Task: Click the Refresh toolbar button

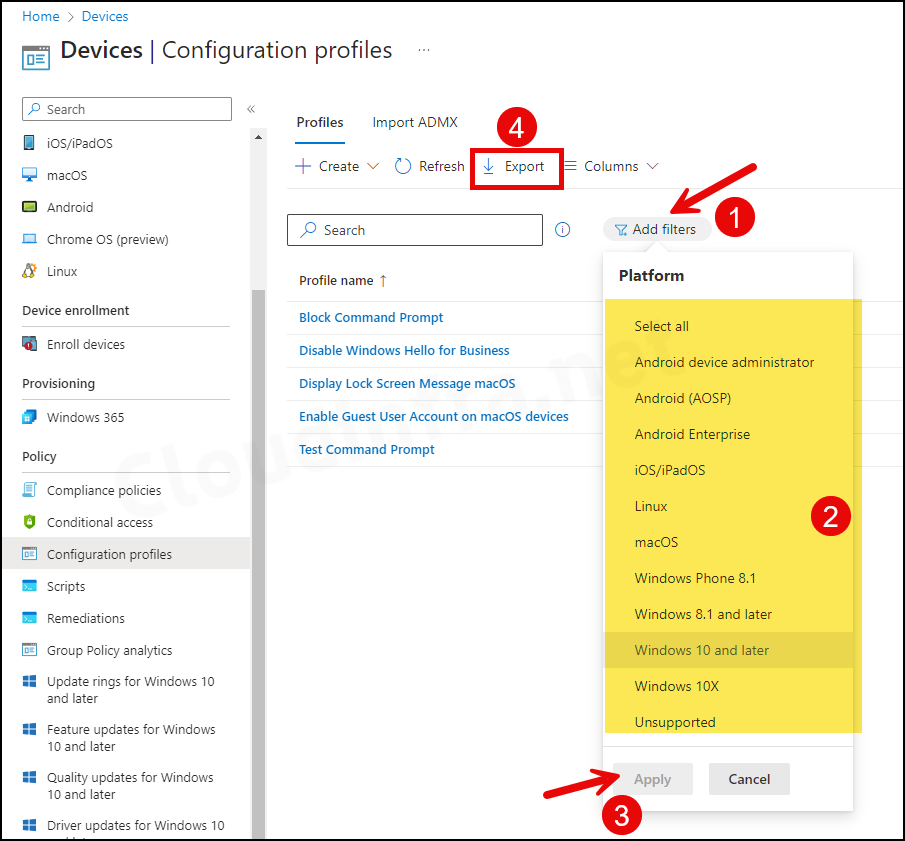Action: point(429,166)
